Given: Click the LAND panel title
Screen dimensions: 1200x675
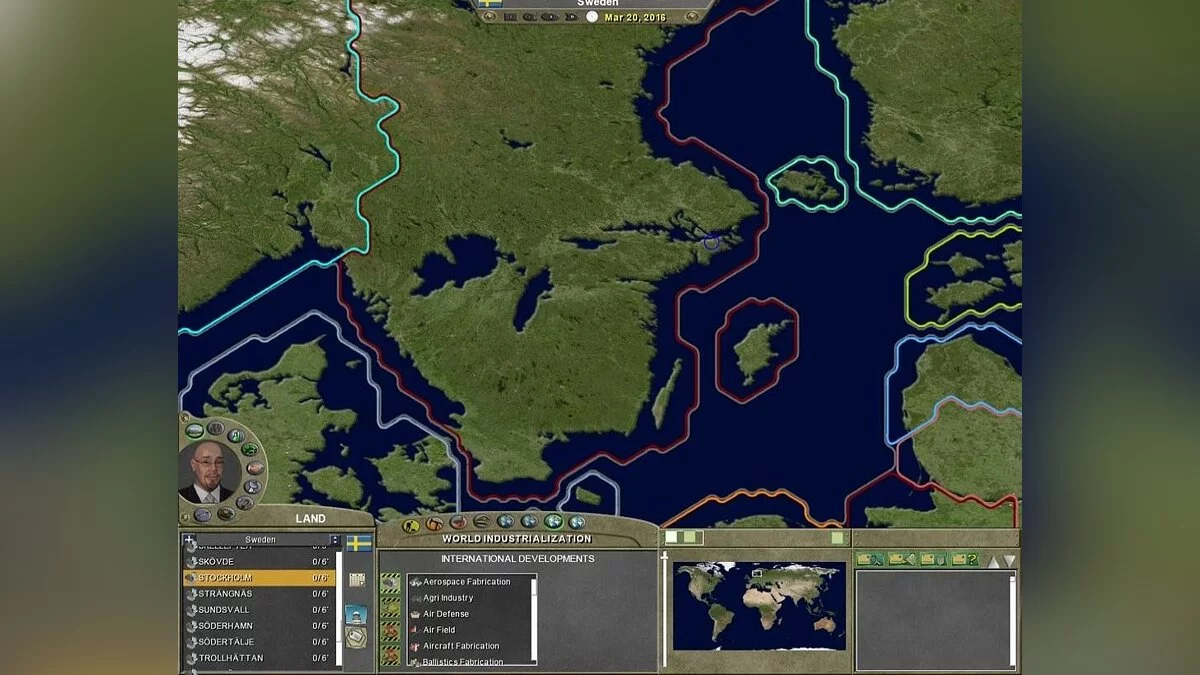Looking at the screenshot, I should pos(310,518).
